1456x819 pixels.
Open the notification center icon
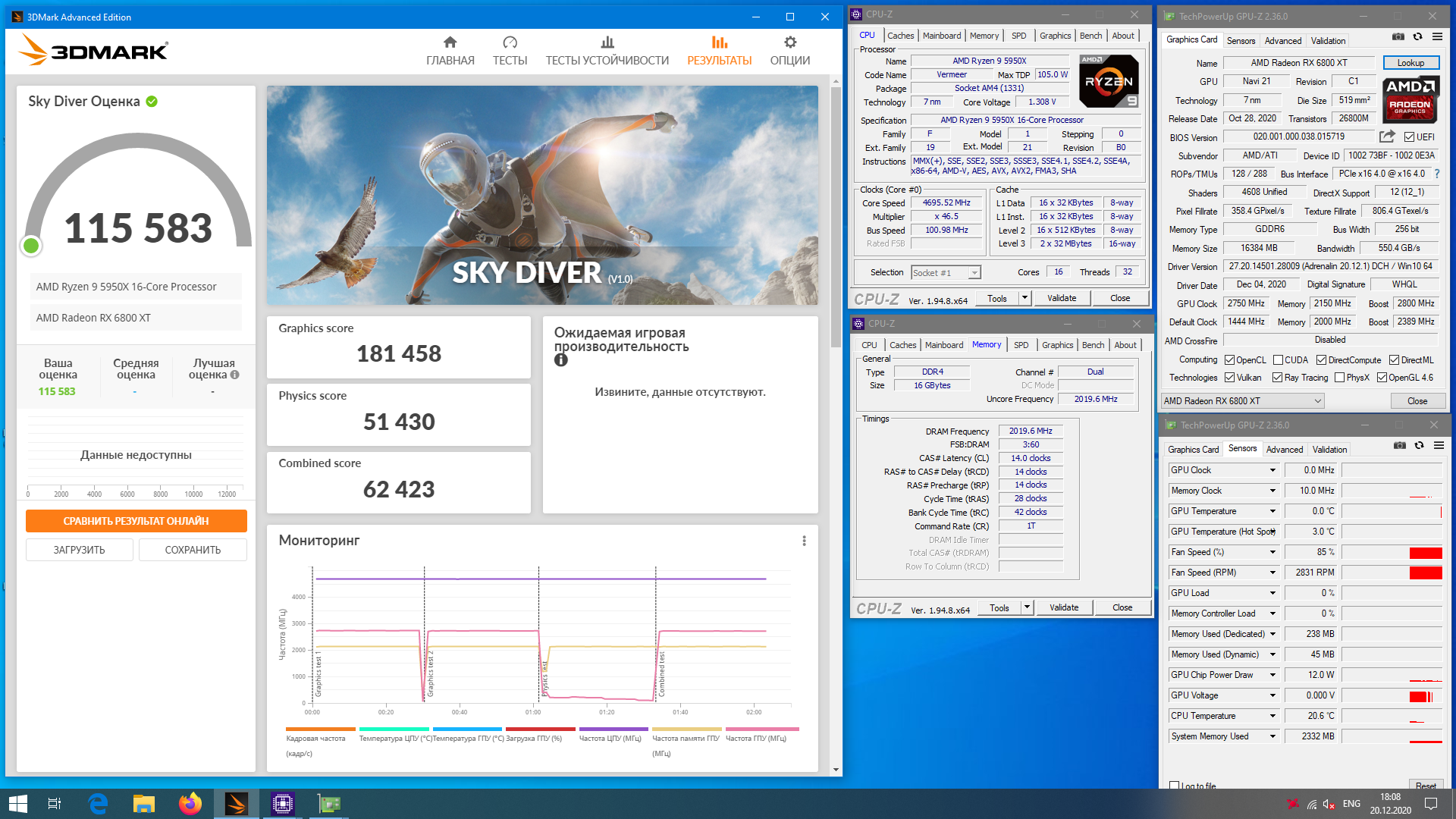coord(1431,804)
